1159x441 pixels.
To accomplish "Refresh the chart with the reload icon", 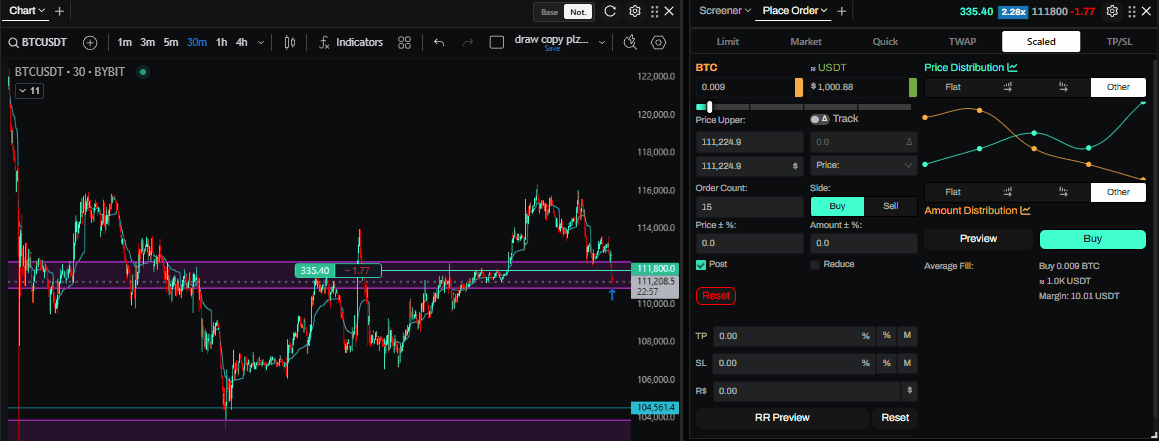I will pos(610,12).
